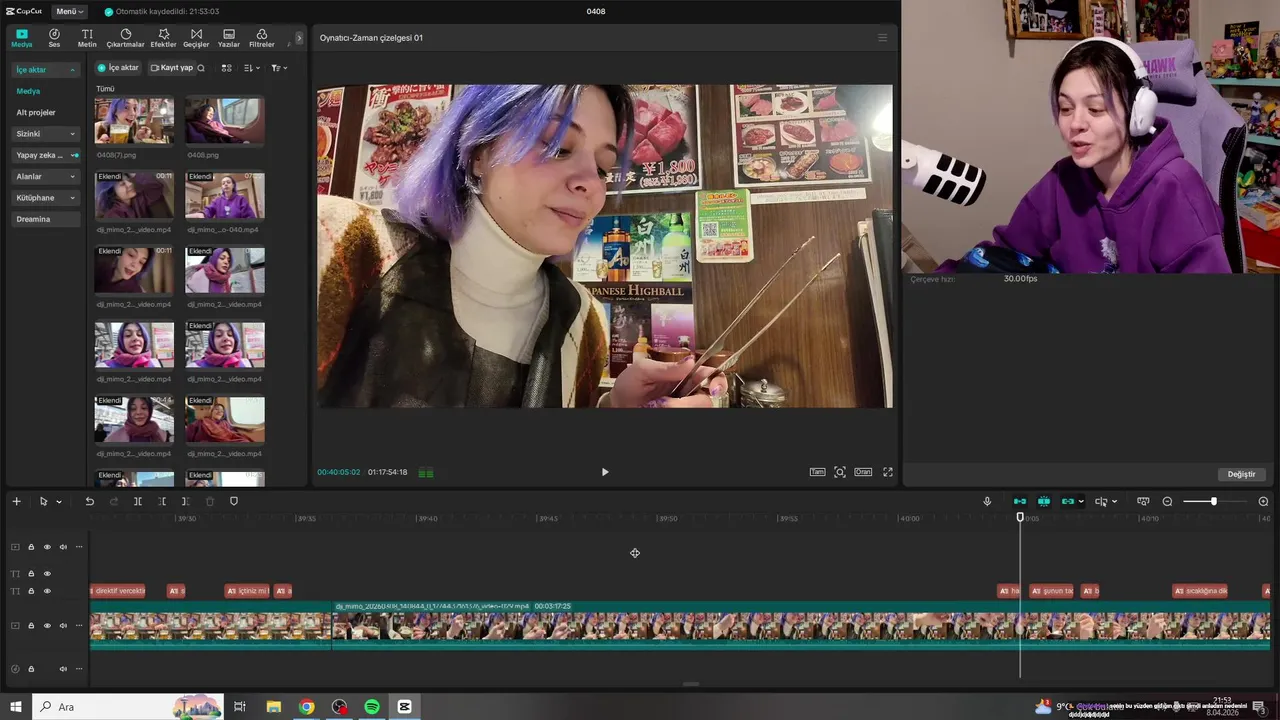The height and width of the screenshot is (720, 1280).
Task: Toggle auto snapping
Action: pyautogui.click(x=1044, y=501)
